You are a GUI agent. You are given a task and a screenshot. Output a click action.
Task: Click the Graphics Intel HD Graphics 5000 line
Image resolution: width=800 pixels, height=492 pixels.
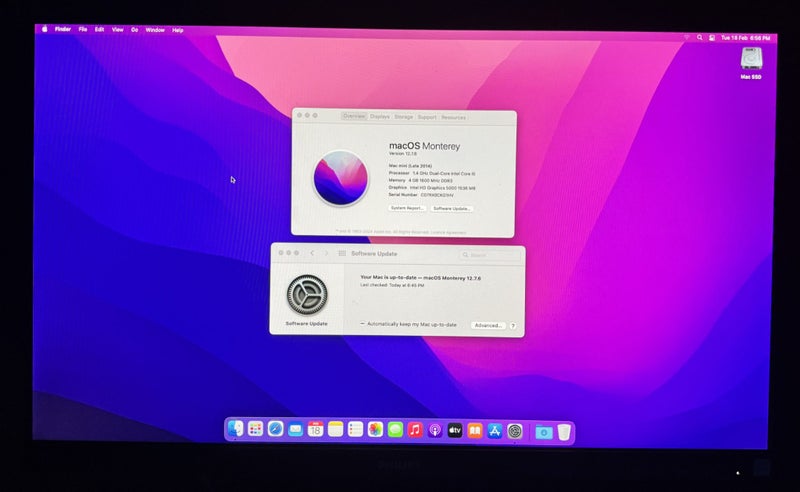point(432,188)
